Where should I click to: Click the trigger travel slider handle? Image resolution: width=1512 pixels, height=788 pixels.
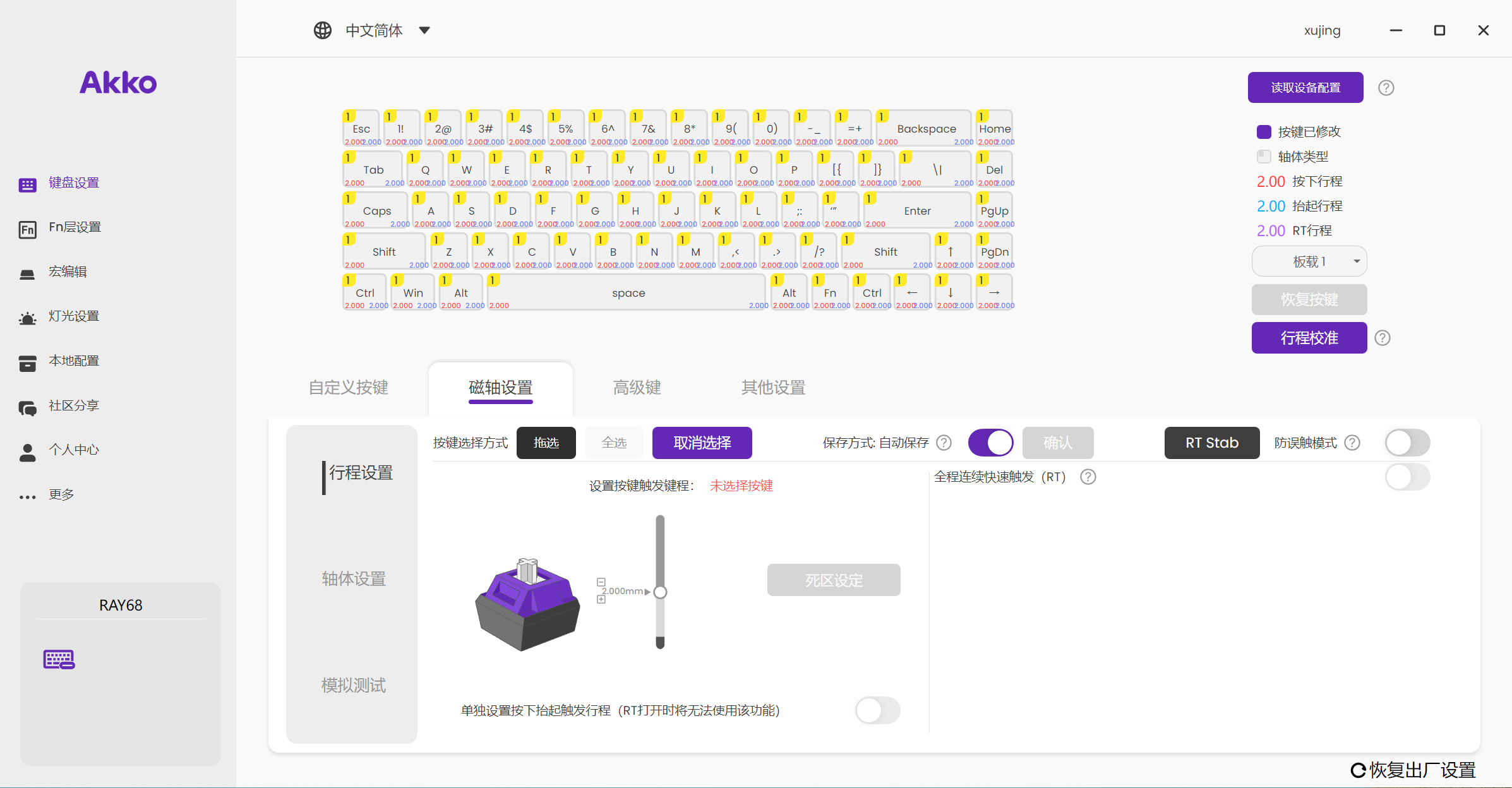(661, 592)
